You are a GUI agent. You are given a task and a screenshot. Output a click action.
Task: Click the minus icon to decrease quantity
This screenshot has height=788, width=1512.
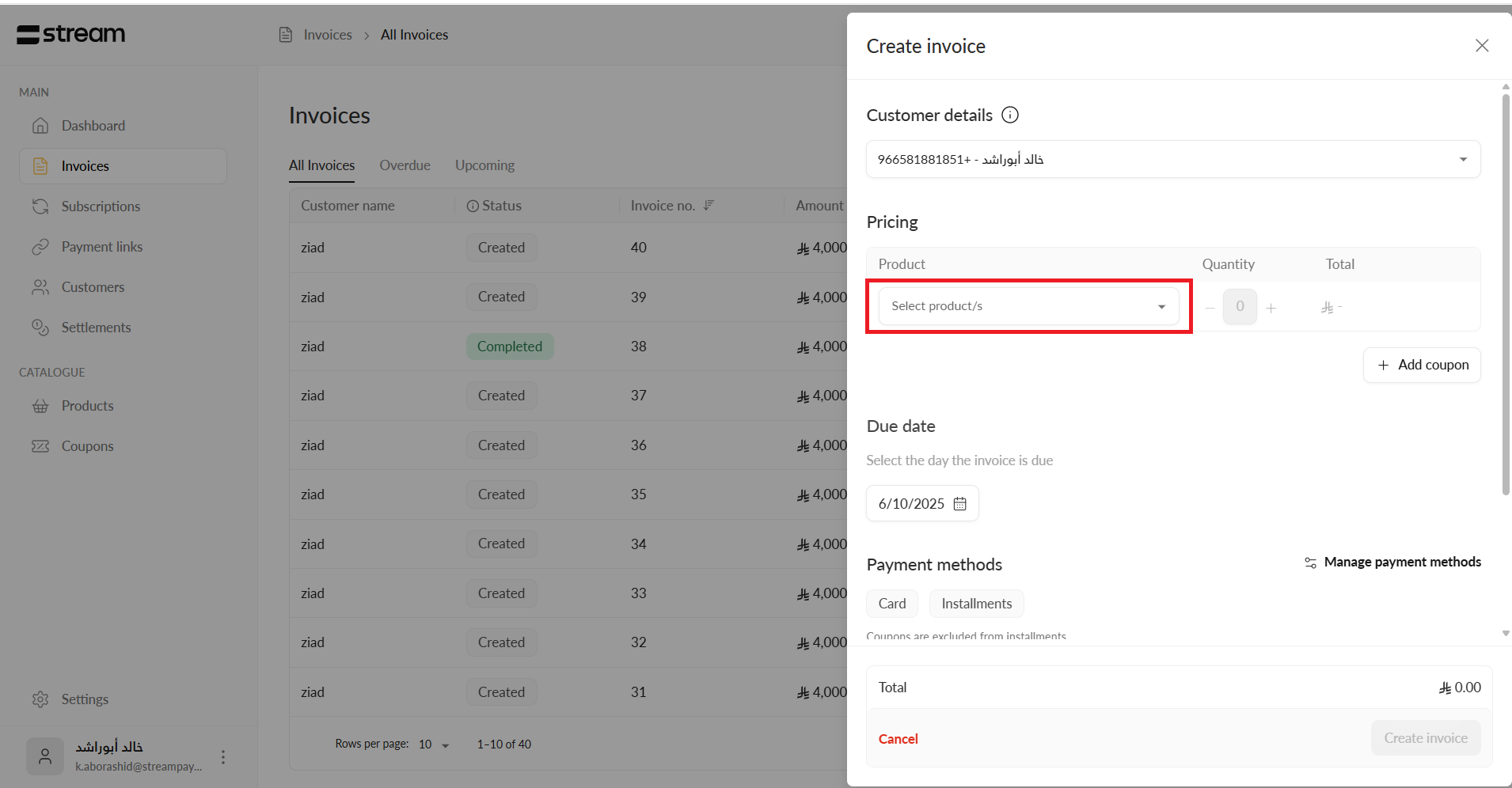1210,308
